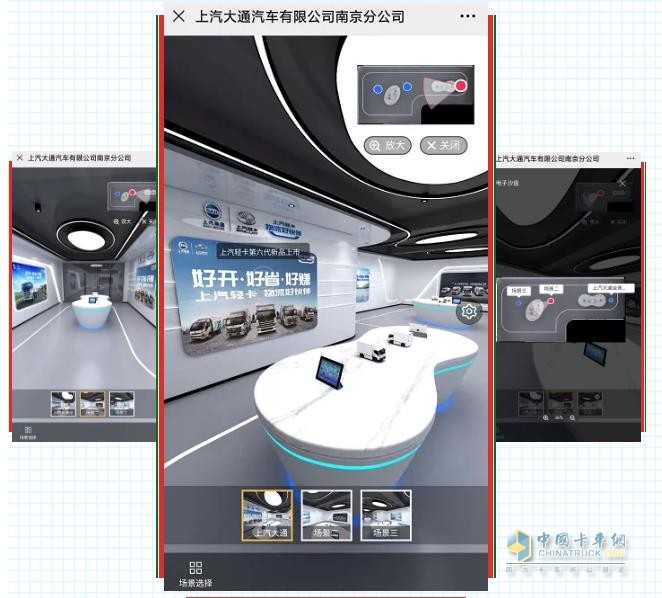Tap the 上汽大通 logo sign on the wall

pos(213,215)
